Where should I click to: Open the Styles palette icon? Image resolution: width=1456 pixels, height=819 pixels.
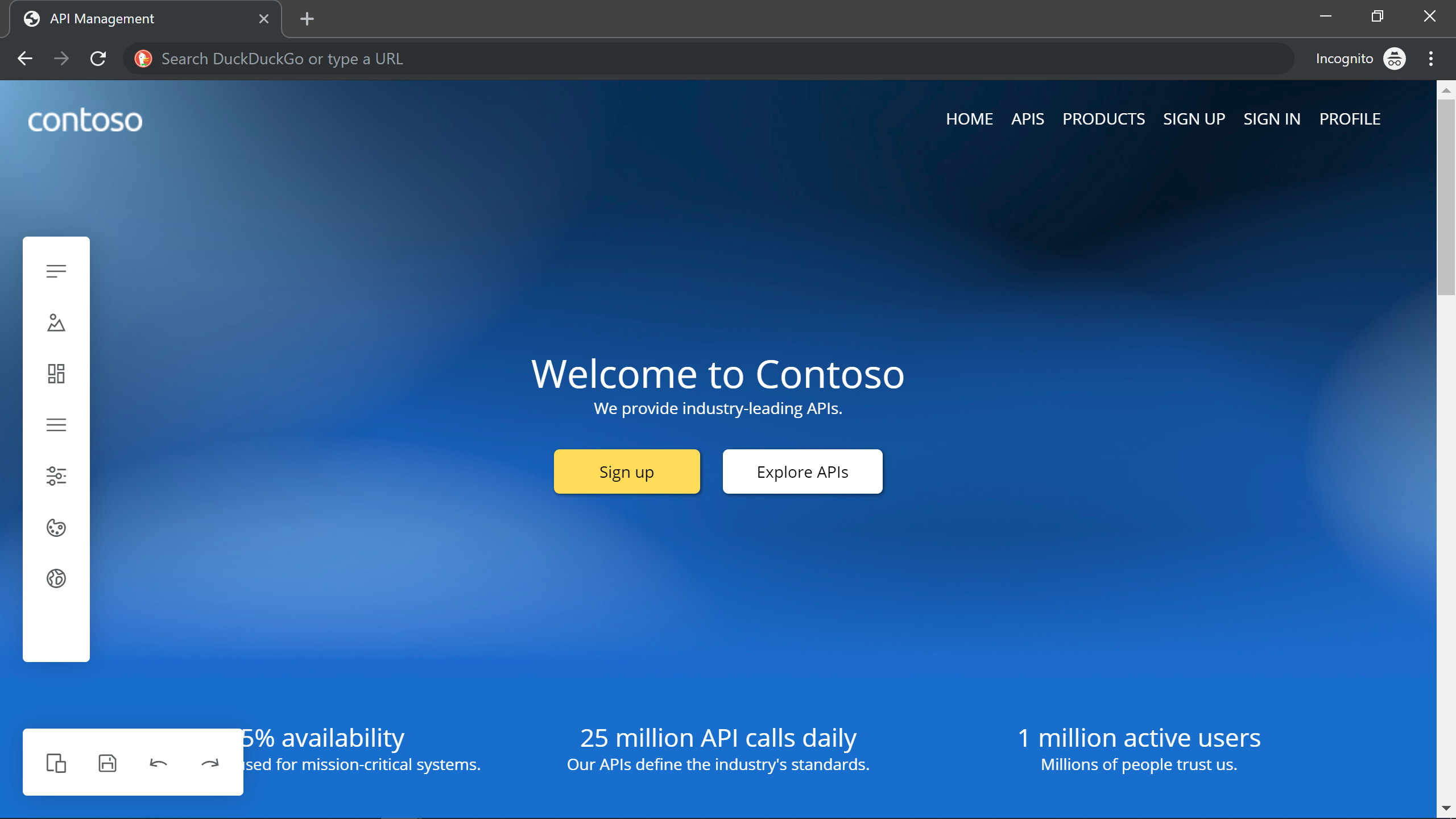click(56, 528)
